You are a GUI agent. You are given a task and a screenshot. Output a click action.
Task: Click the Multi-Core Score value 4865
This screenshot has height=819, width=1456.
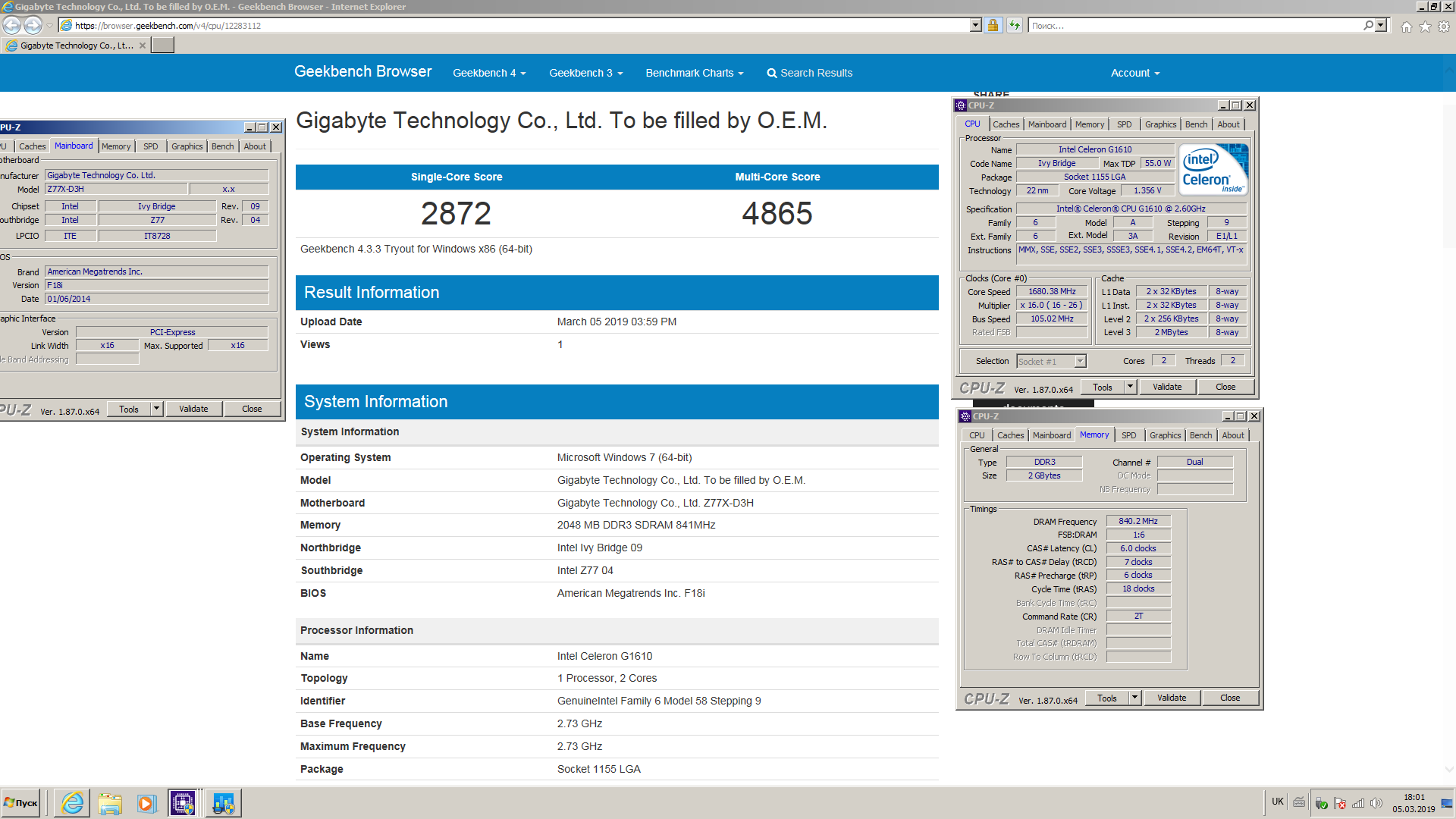pos(777,213)
